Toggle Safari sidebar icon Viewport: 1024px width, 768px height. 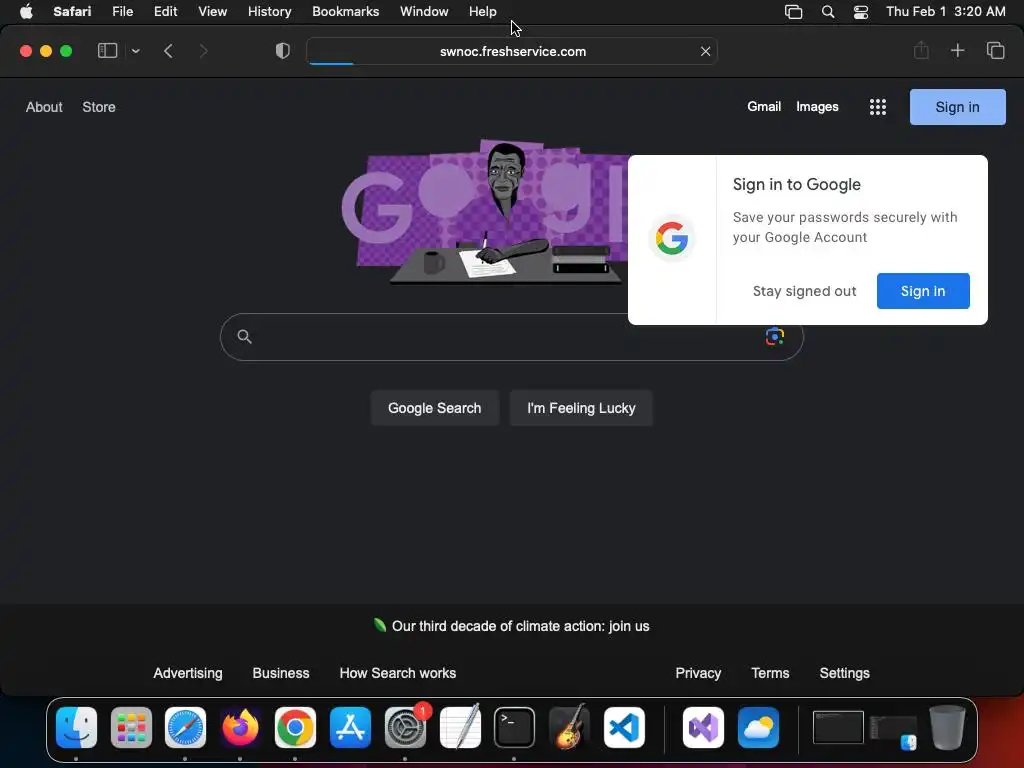pos(107,51)
